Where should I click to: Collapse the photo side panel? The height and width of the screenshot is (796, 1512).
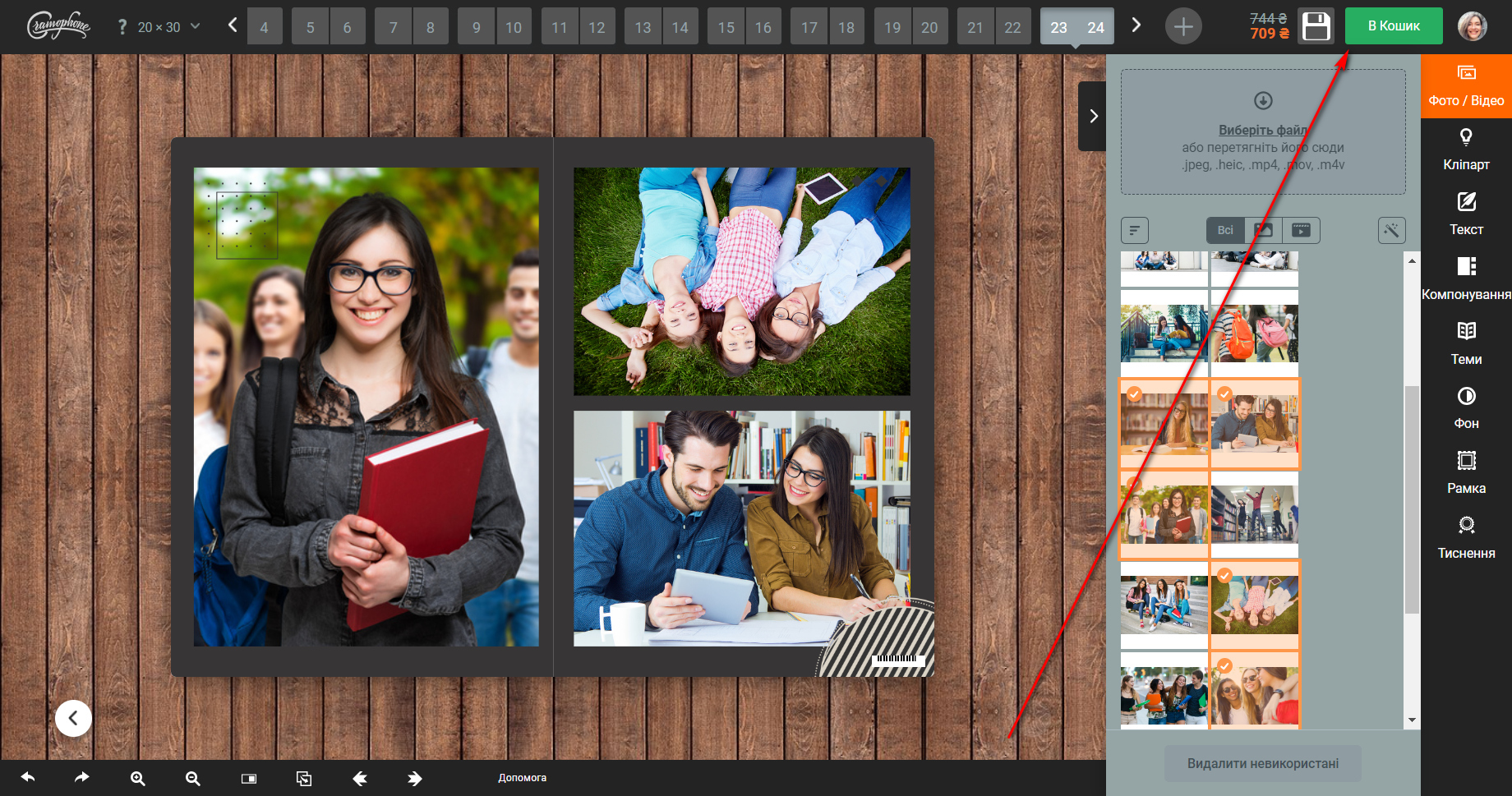pyautogui.click(x=1092, y=116)
